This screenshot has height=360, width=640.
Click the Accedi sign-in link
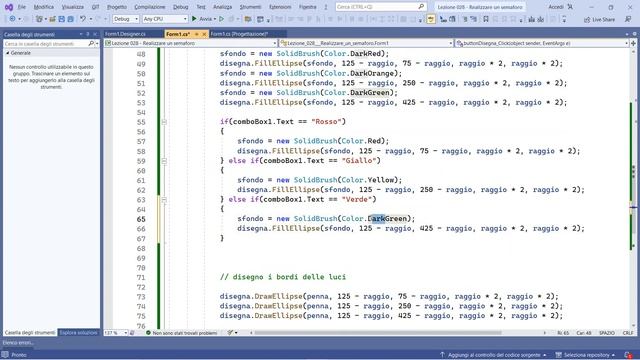tap(556, 7)
